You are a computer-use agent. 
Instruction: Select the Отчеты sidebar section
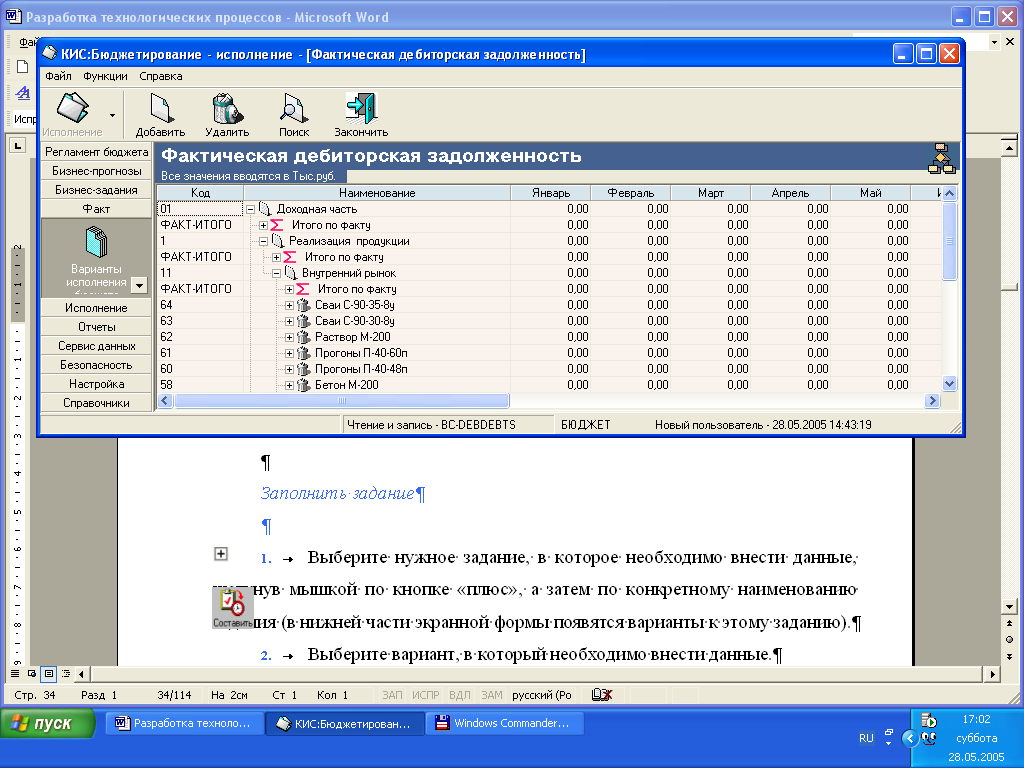click(96, 327)
